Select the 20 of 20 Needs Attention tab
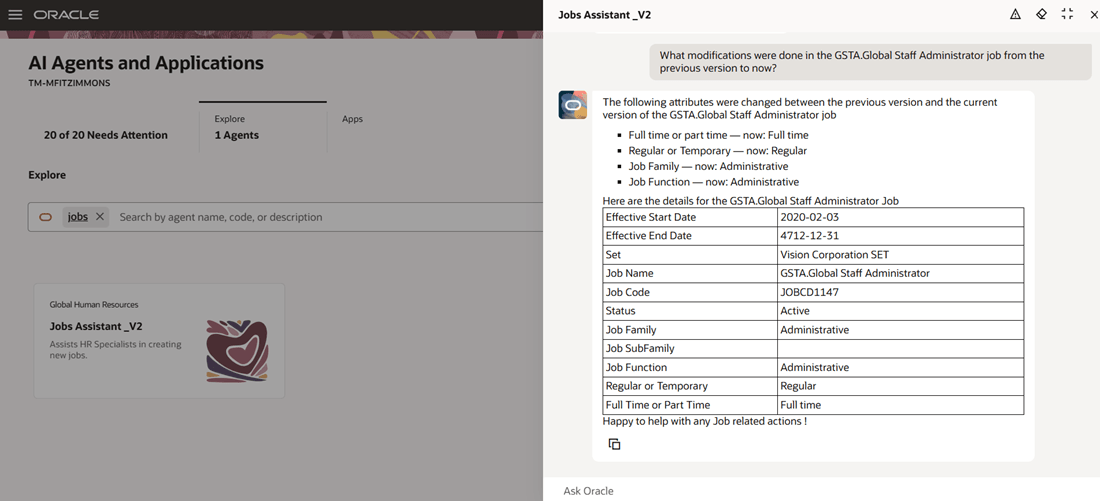 pyautogui.click(x=105, y=135)
